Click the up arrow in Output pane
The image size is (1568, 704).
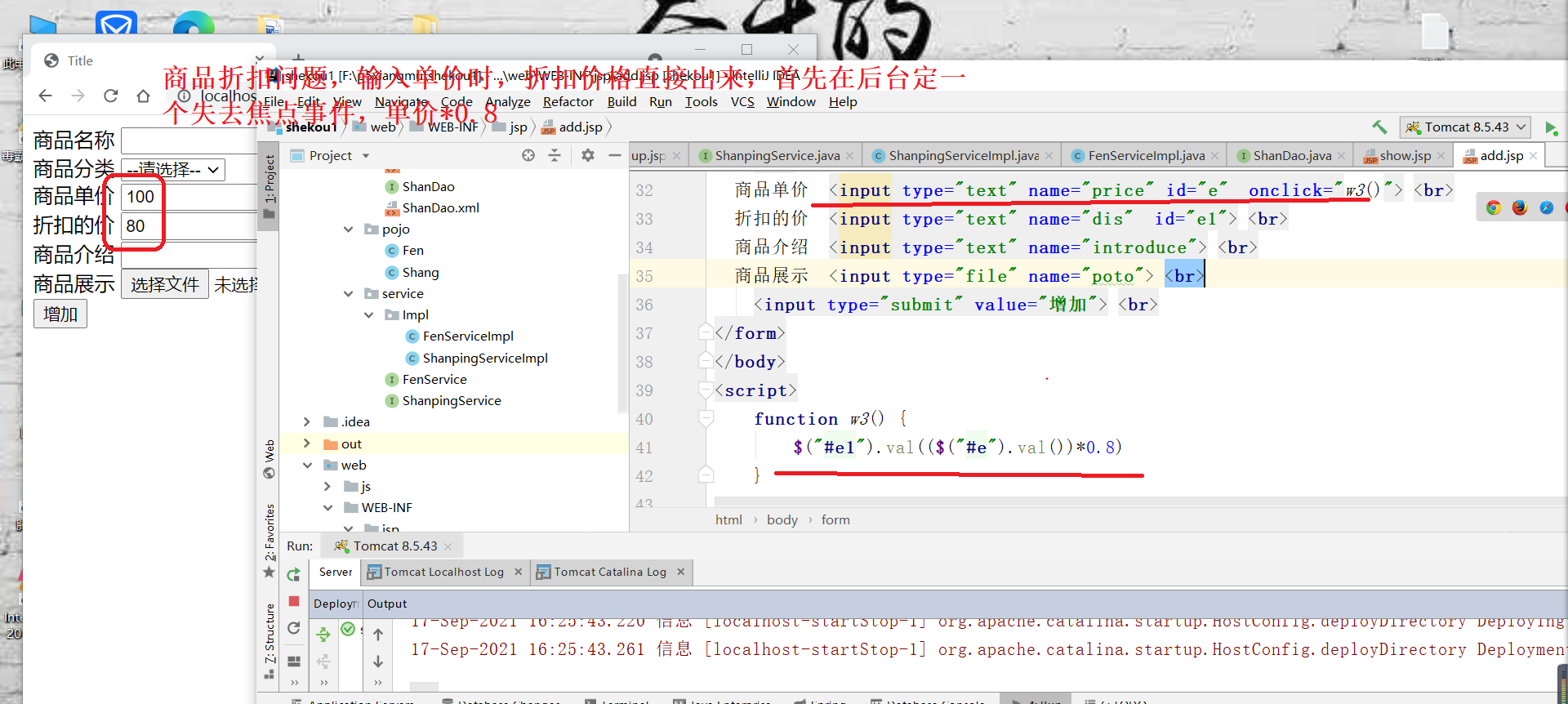click(378, 634)
